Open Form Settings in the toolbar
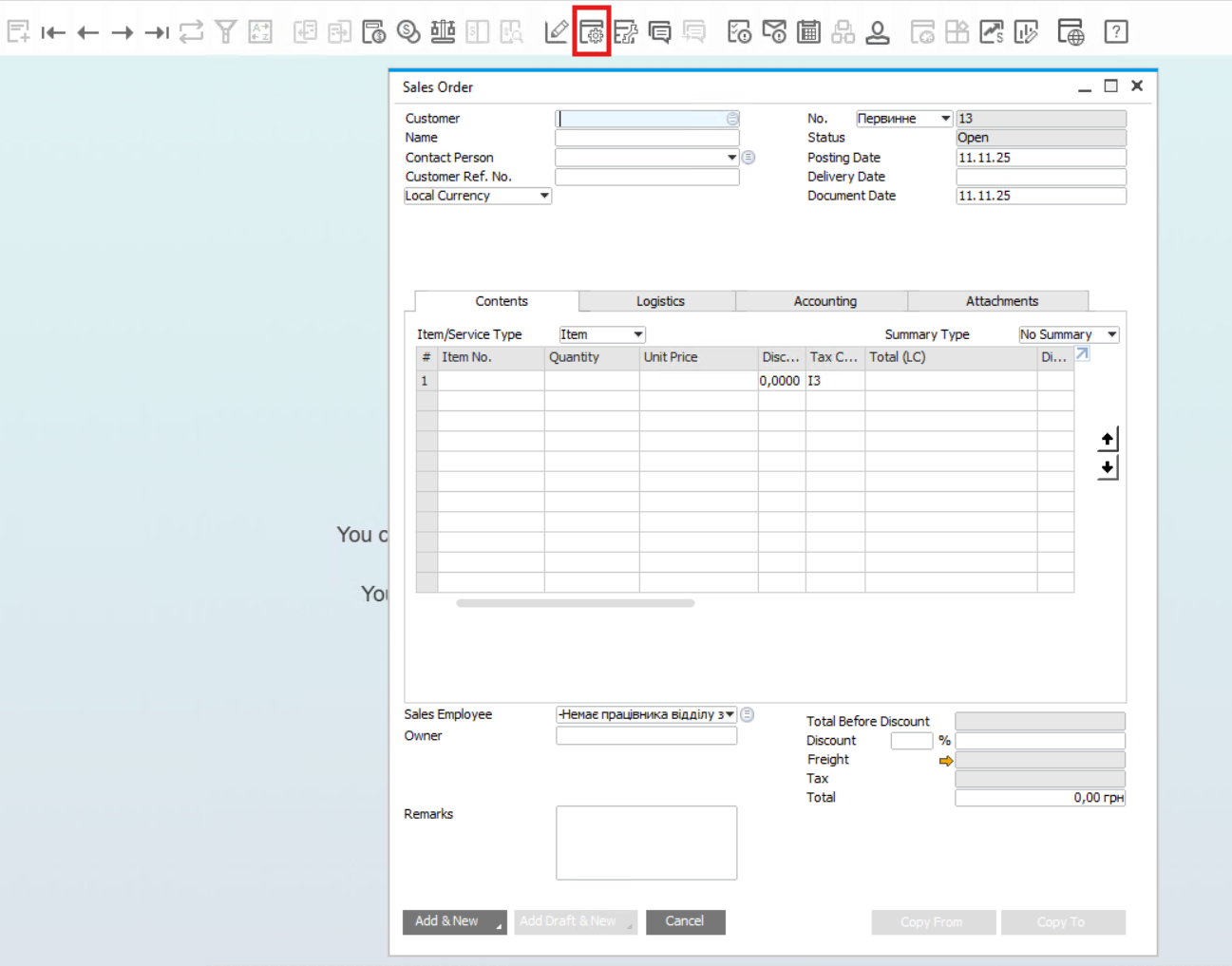Screen dimensions: 1232x966 [x=592, y=32]
